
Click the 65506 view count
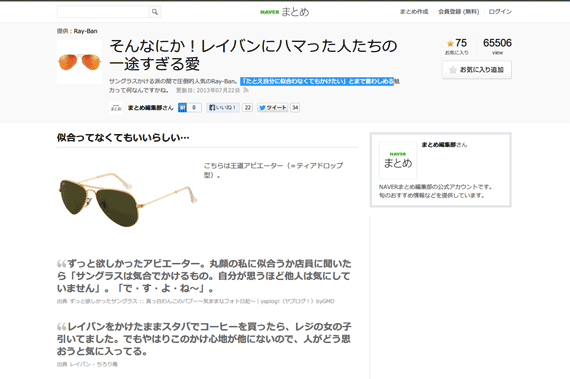click(497, 43)
